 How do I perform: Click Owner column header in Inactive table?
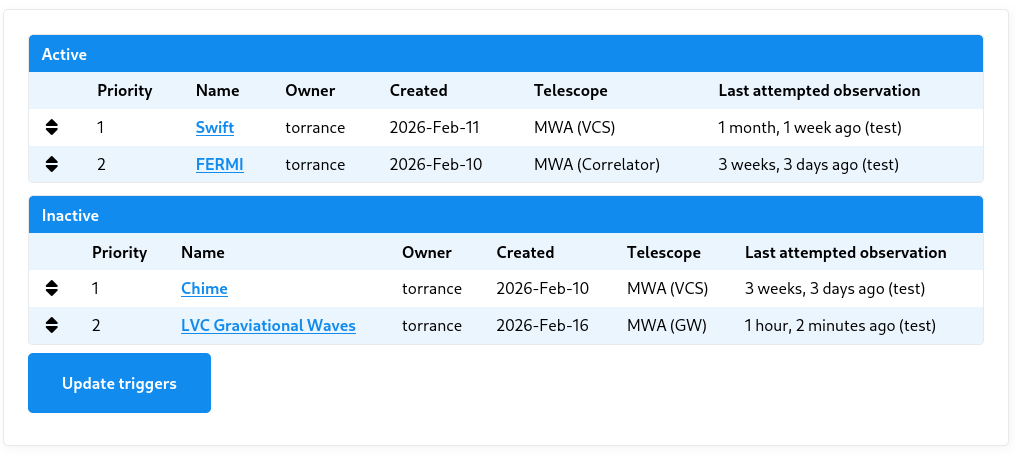coord(427,253)
